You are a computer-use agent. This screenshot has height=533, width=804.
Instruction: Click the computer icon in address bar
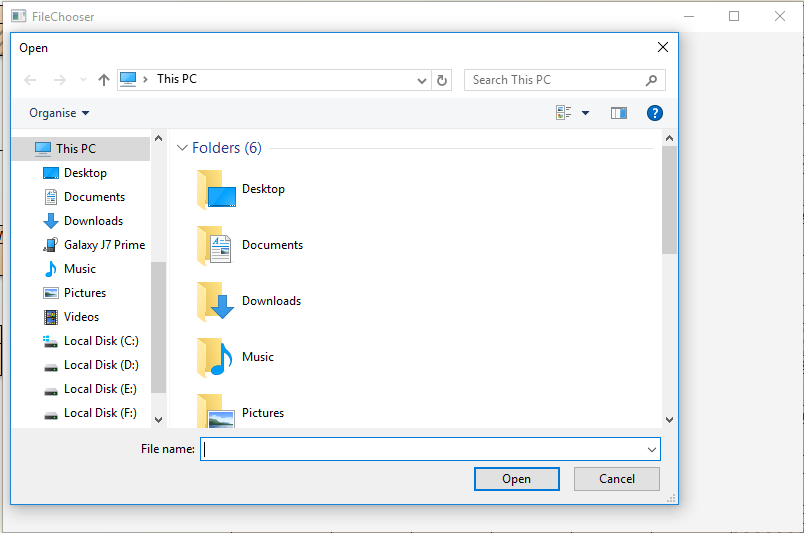click(128, 80)
